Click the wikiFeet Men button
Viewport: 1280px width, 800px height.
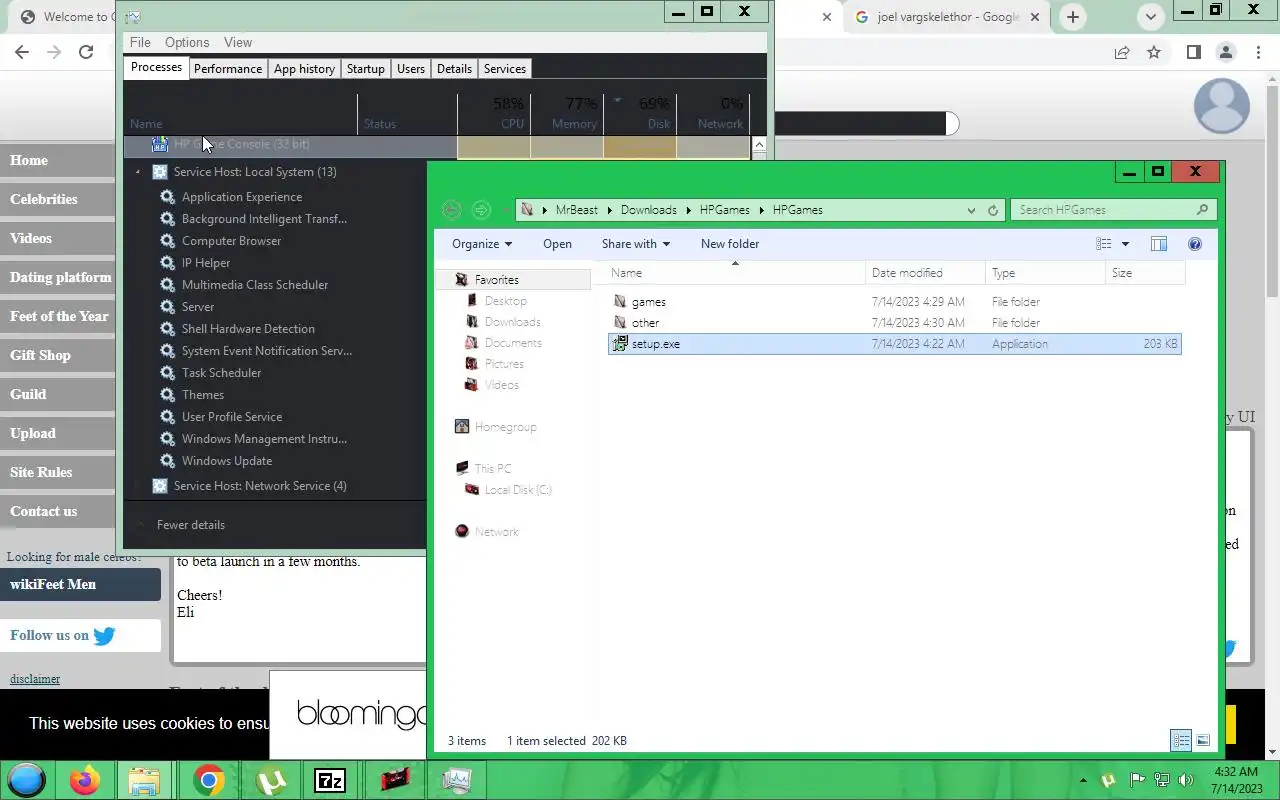click(x=80, y=584)
